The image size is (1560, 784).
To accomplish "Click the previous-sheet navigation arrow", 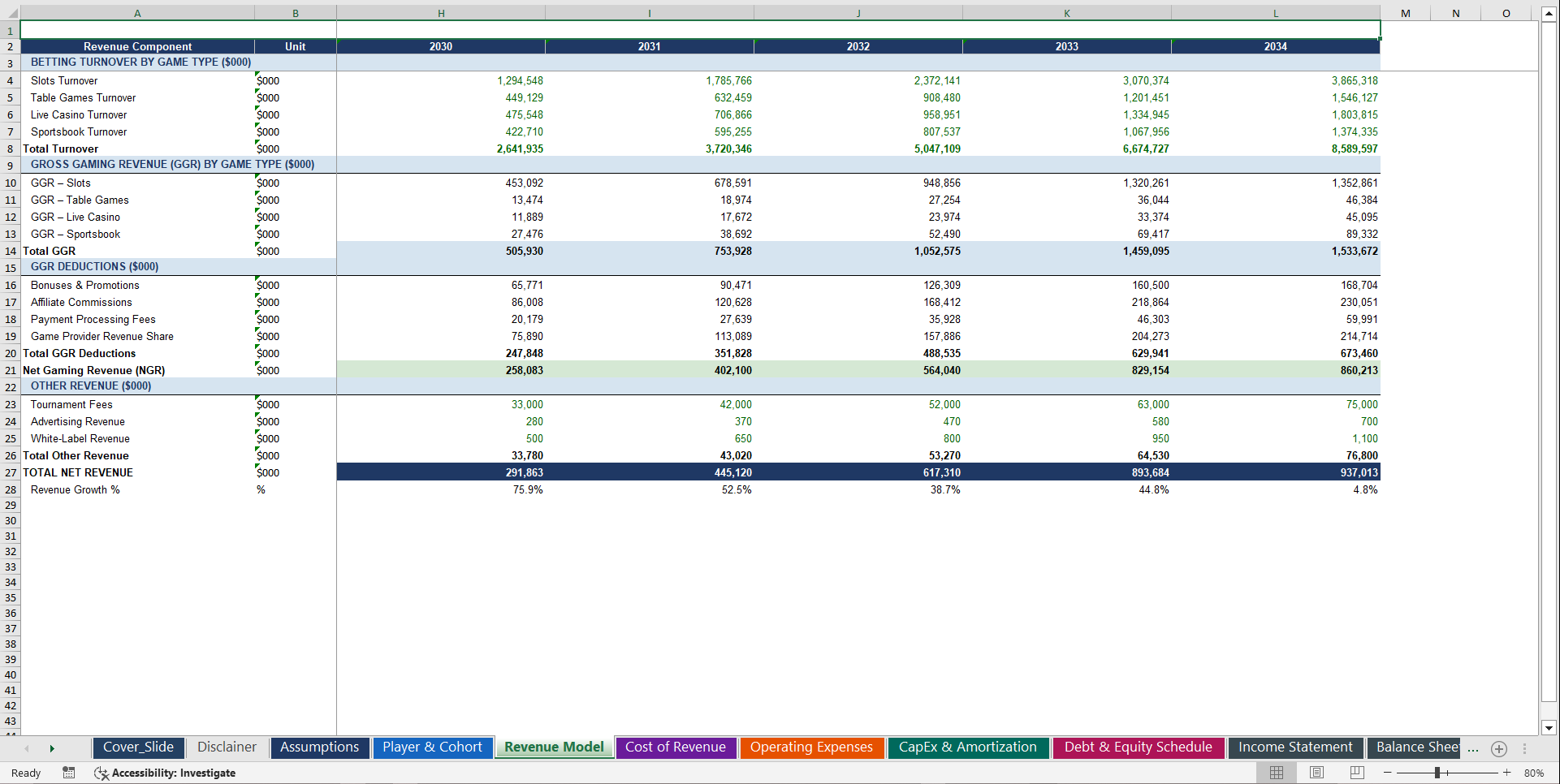I will (x=28, y=748).
